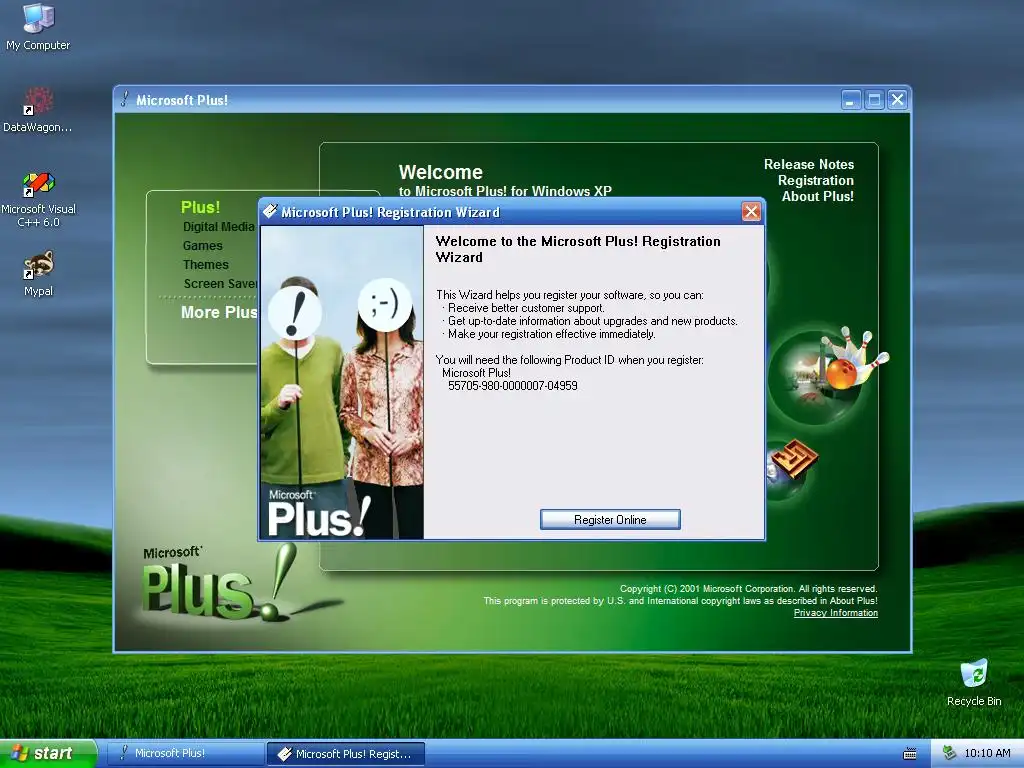Click the Register Online button
Viewport: 1024px width, 768px height.
click(610, 520)
